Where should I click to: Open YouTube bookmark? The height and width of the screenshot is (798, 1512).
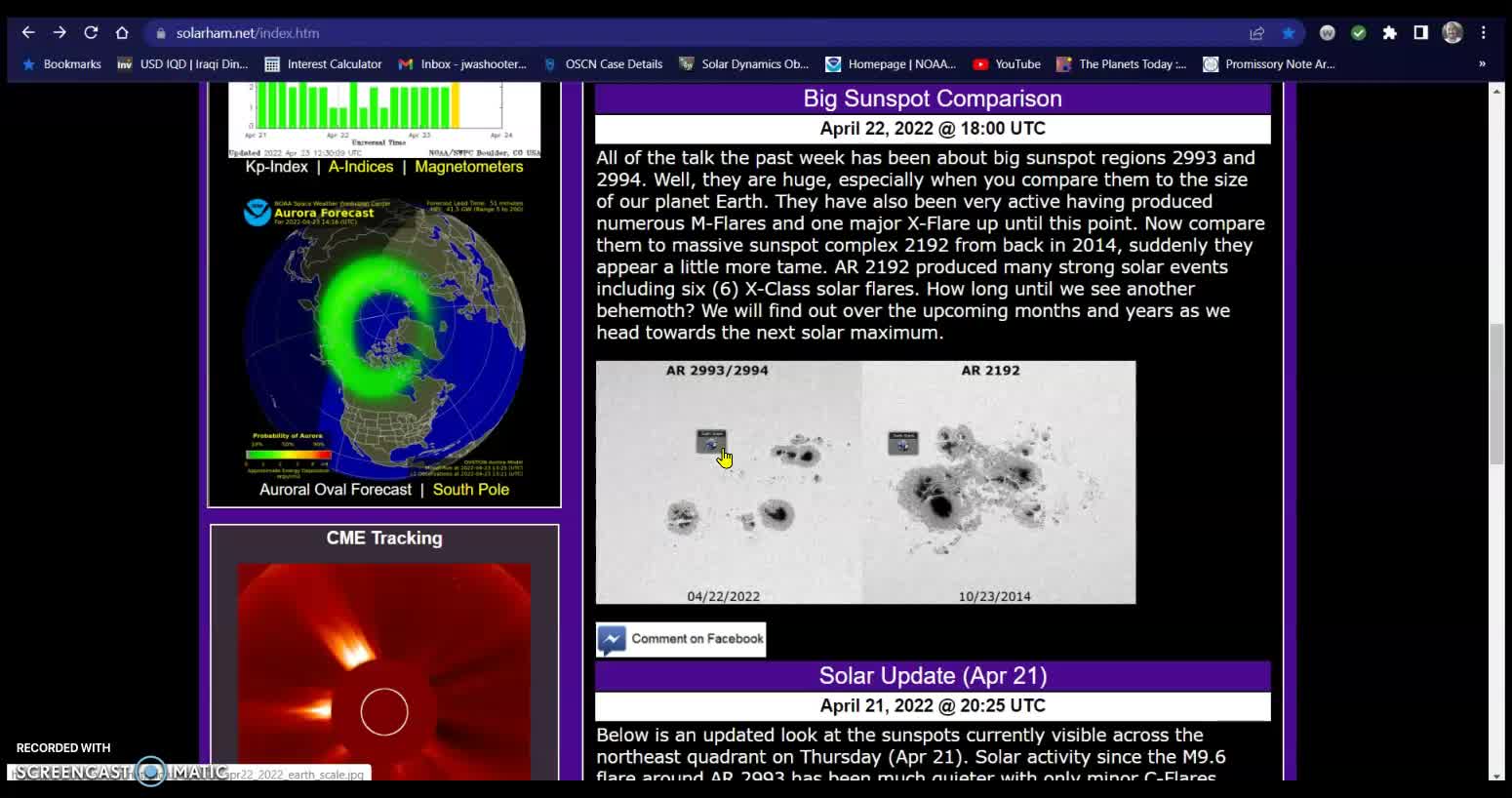point(1007,64)
